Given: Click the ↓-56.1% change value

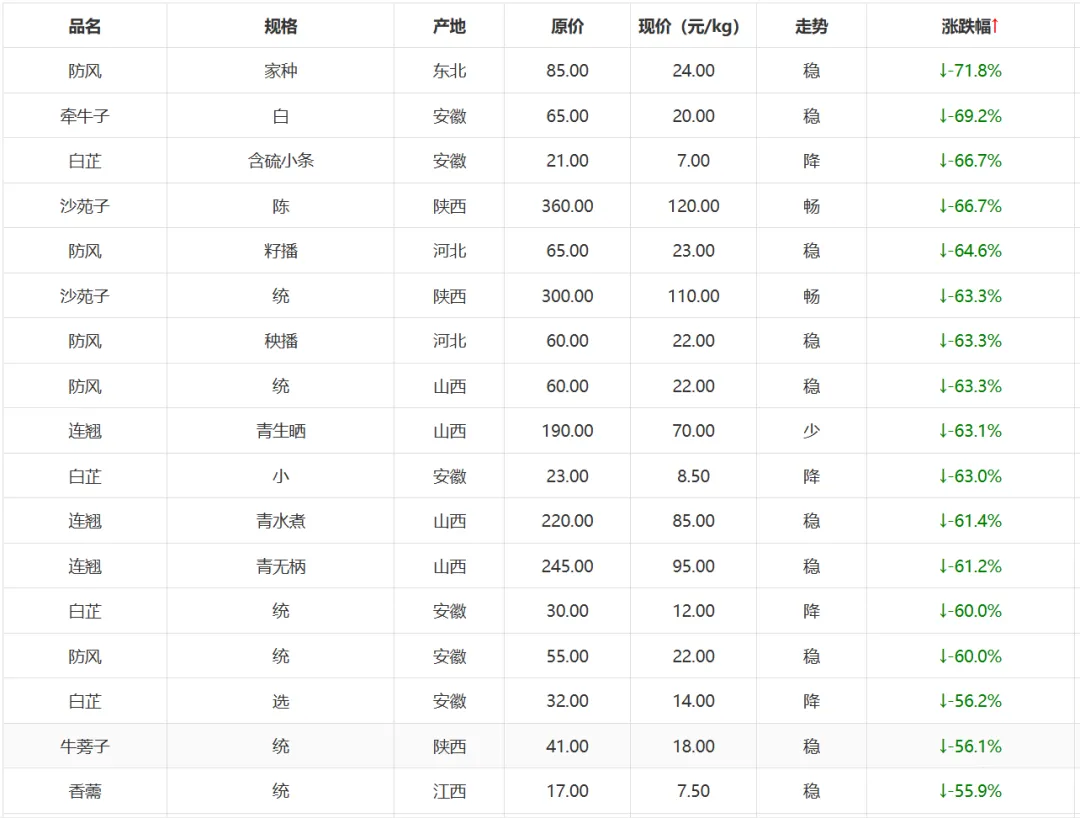Looking at the screenshot, I should (970, 746).
